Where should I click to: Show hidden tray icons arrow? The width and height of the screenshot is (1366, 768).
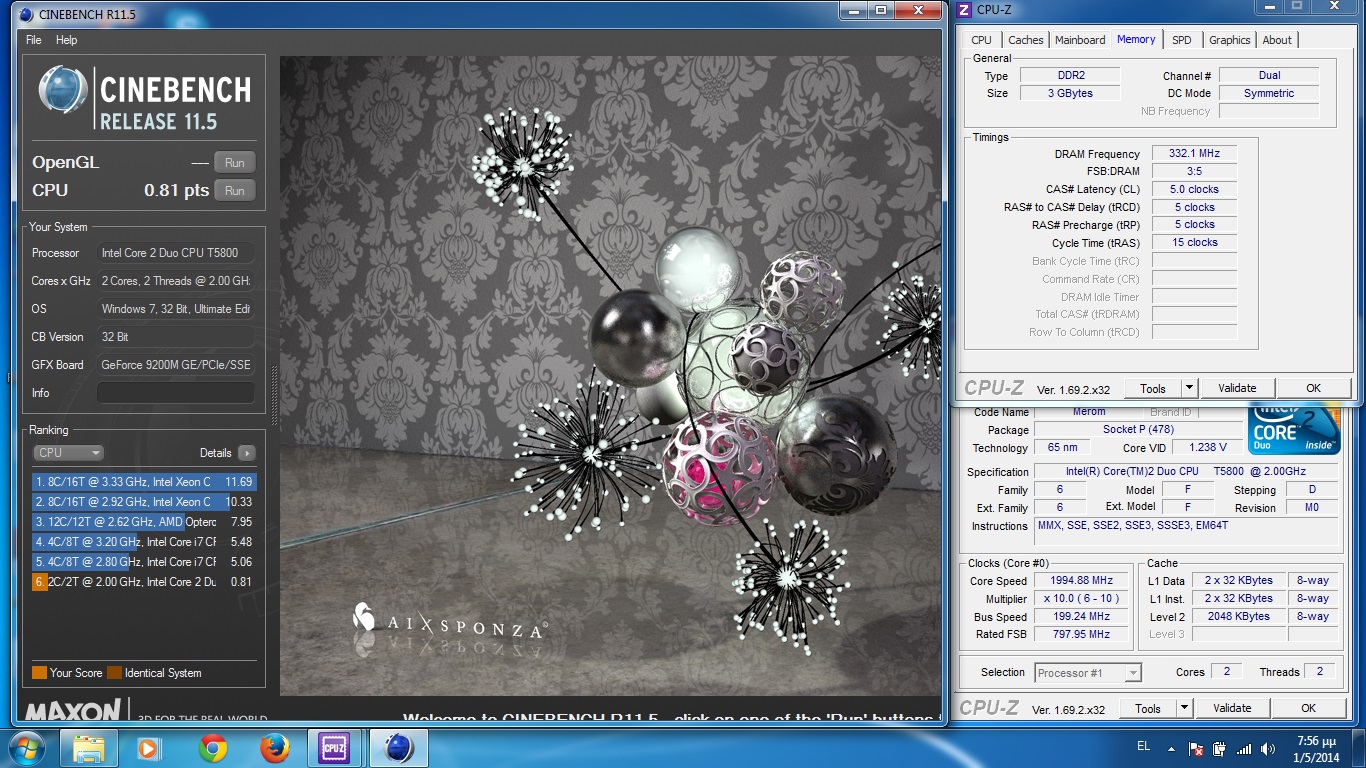tap(1171, 748)
